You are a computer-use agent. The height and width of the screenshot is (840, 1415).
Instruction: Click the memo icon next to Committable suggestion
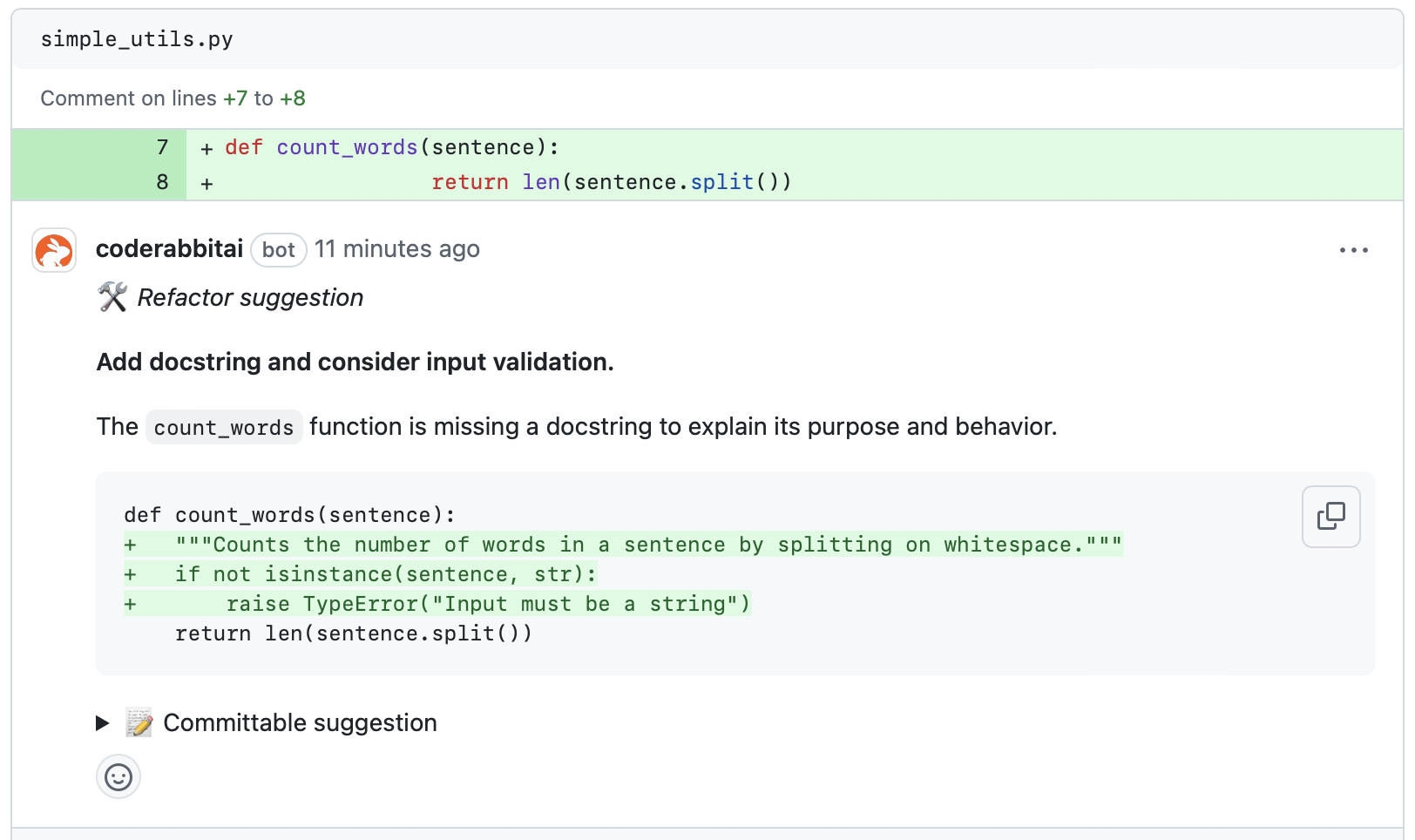[137, 722]
